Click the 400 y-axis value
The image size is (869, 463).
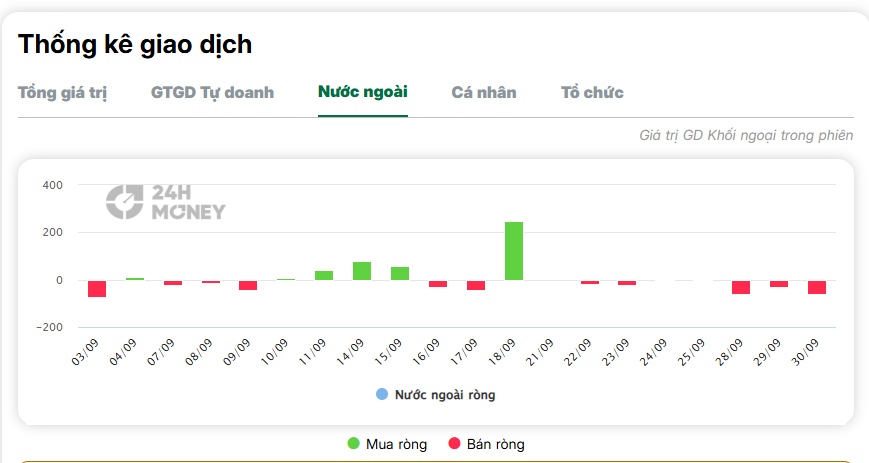(x=53, y=185)
